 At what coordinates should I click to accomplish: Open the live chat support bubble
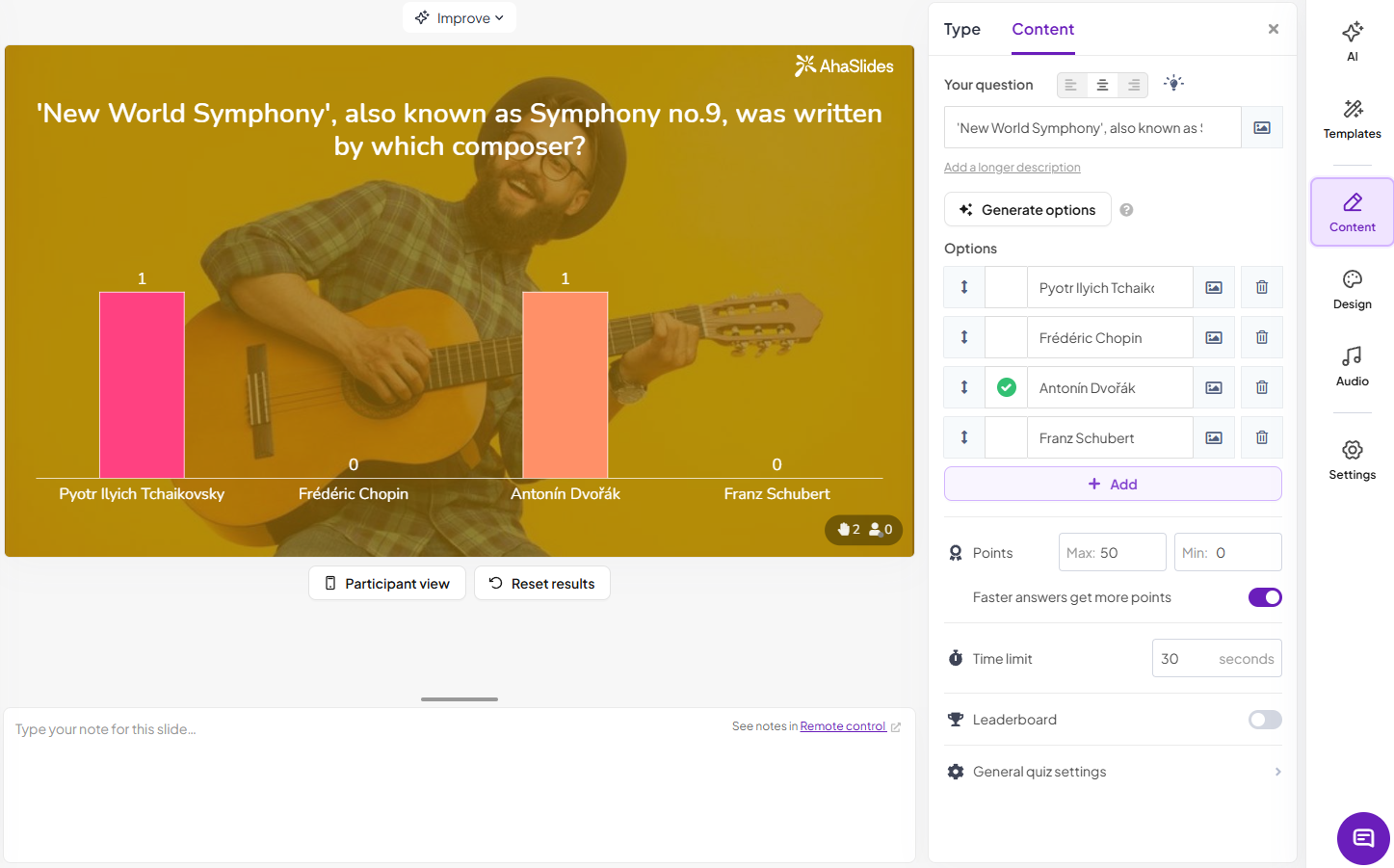pos(1363,838)
